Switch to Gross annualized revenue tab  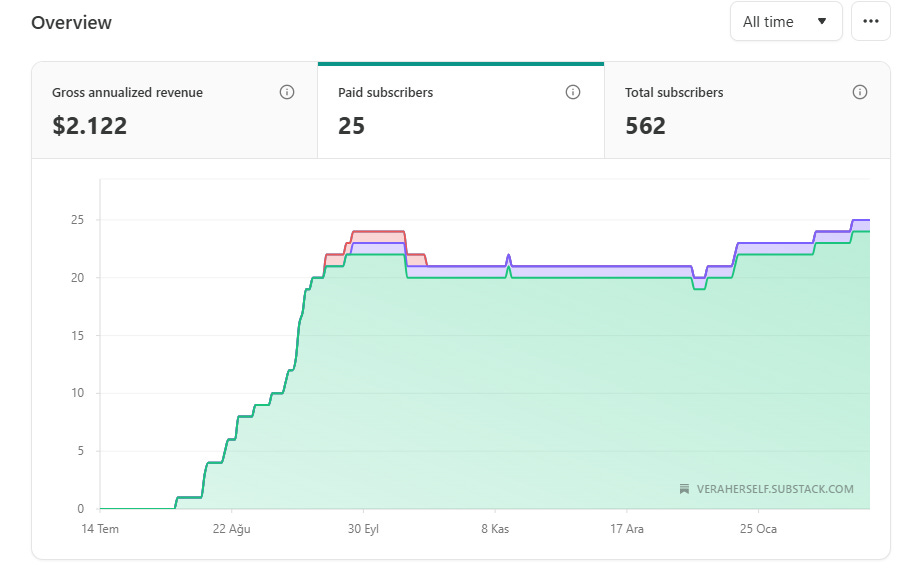coord(174,110)
